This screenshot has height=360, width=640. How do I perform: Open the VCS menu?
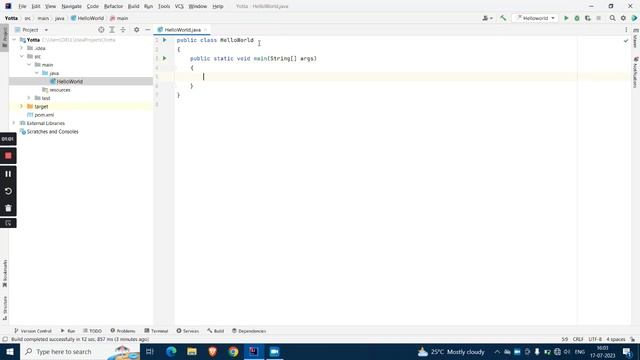pos(179,6)
